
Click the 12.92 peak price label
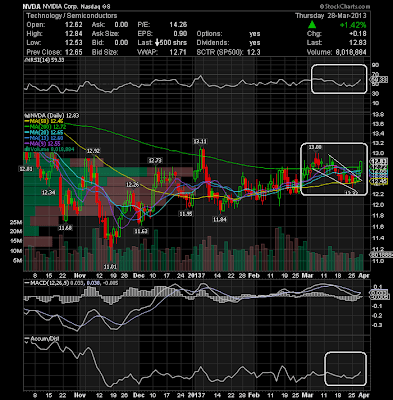(x=93, y=151)
